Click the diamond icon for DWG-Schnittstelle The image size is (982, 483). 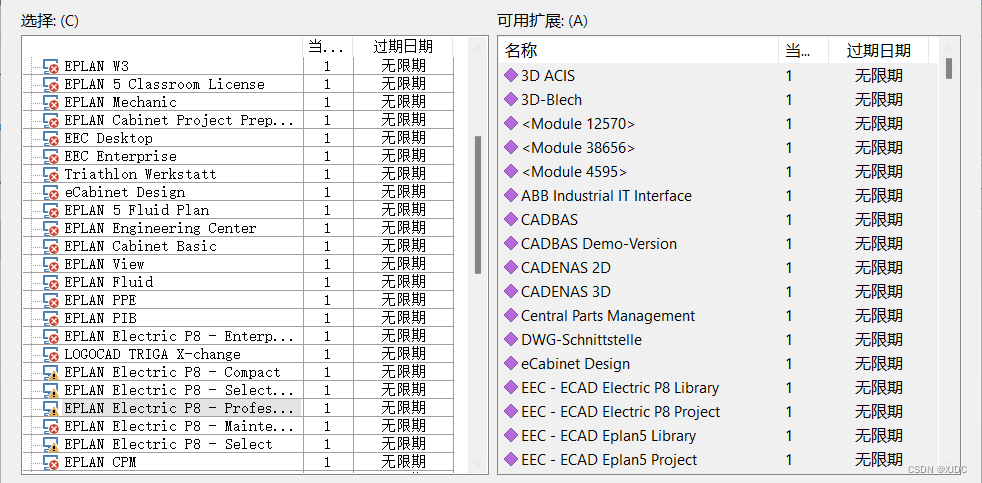point(511,340)
